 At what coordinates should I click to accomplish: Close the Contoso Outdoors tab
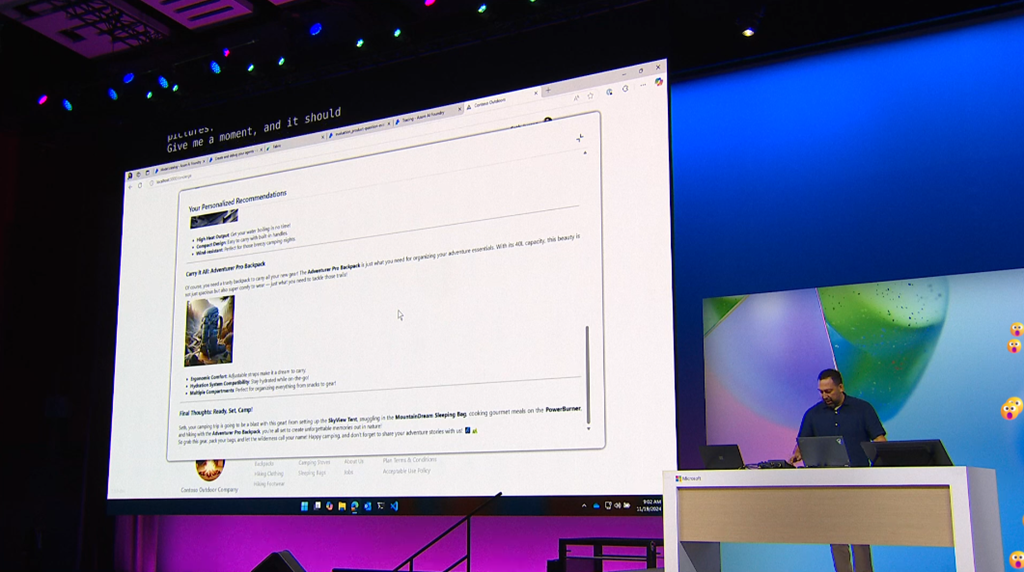(x=536, y=93)
